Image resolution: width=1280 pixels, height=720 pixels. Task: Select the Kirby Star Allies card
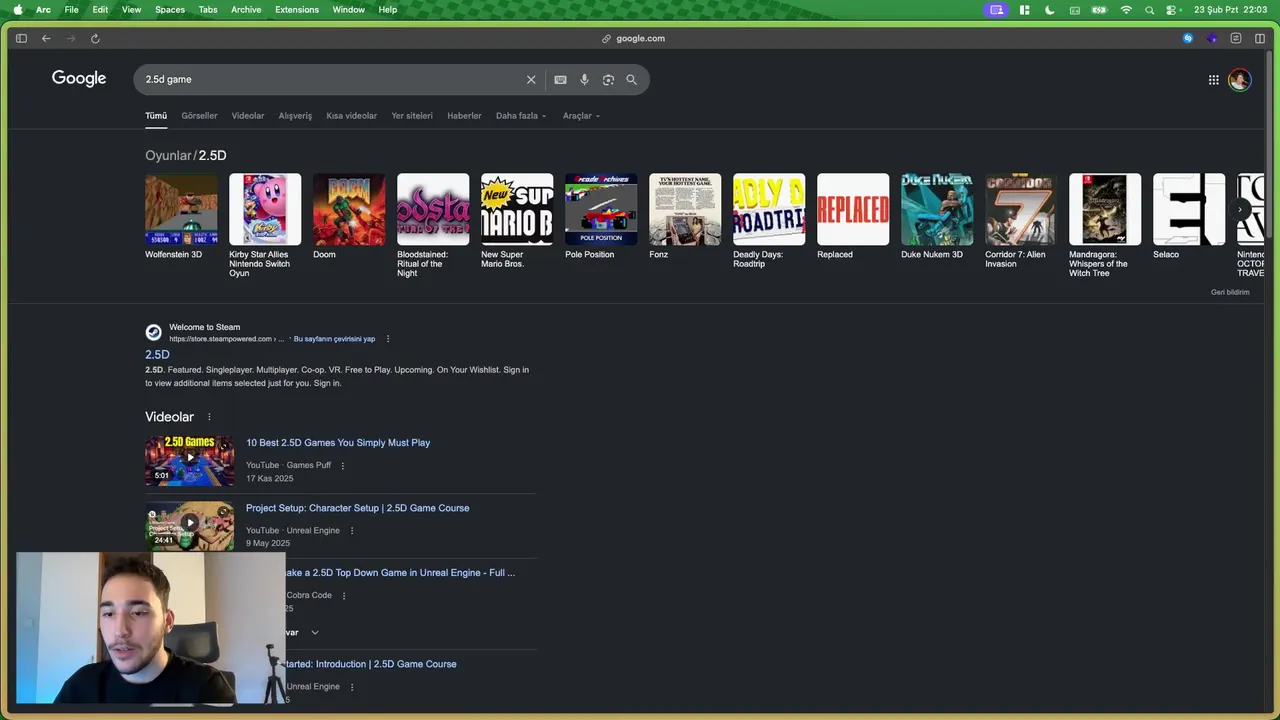pos(265,226)
